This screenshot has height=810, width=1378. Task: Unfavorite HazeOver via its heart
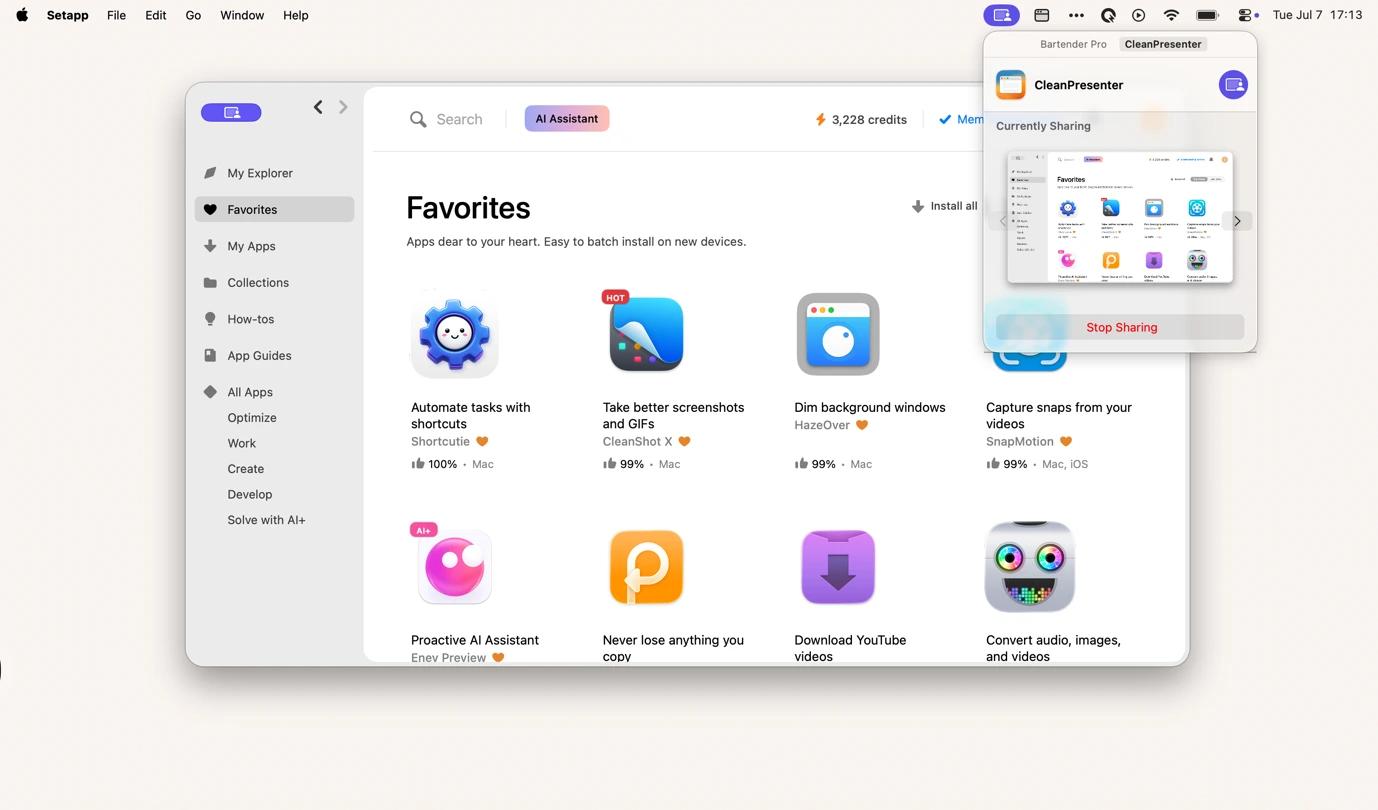point(862,425)
